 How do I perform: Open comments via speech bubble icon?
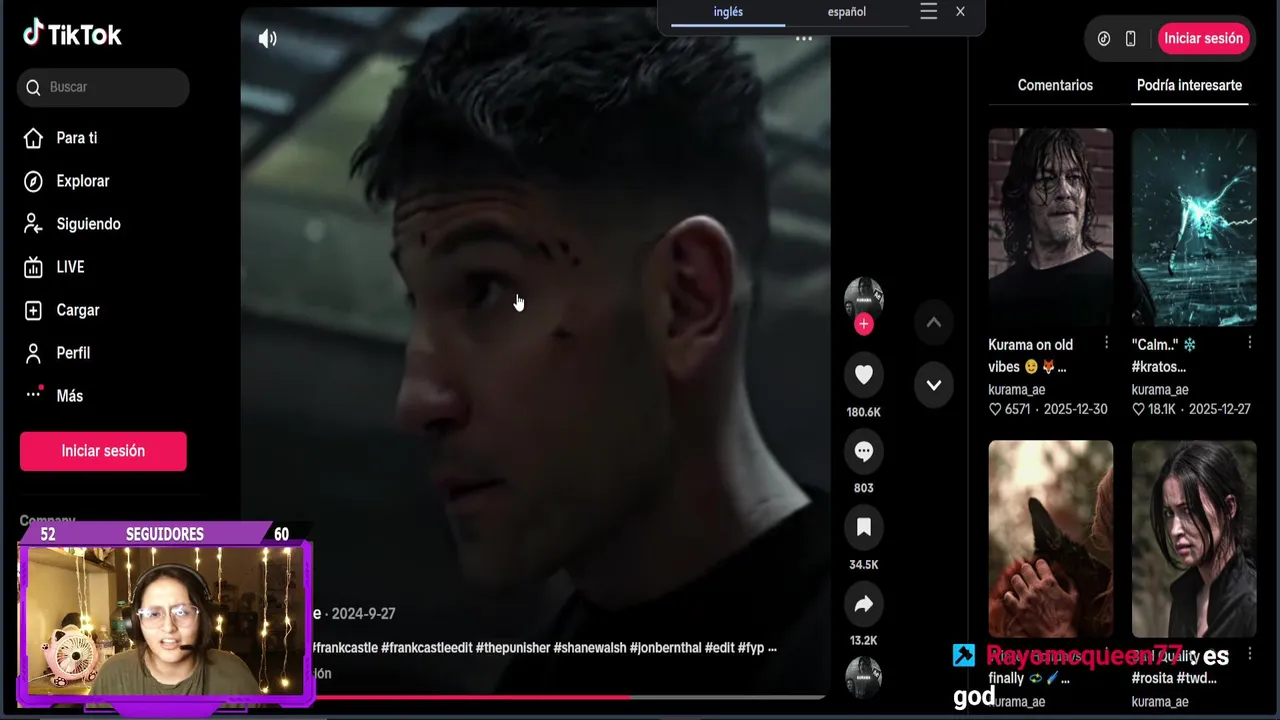864,451
